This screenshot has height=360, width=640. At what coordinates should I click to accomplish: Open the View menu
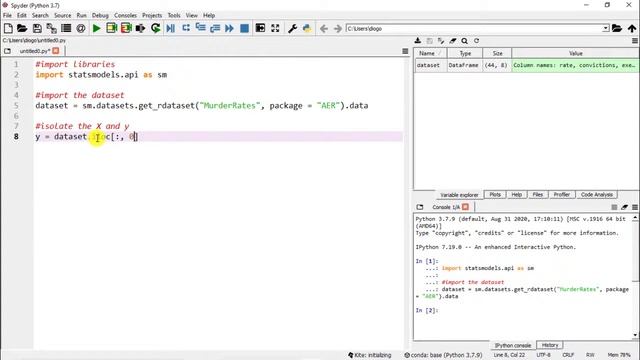point(191,15)
